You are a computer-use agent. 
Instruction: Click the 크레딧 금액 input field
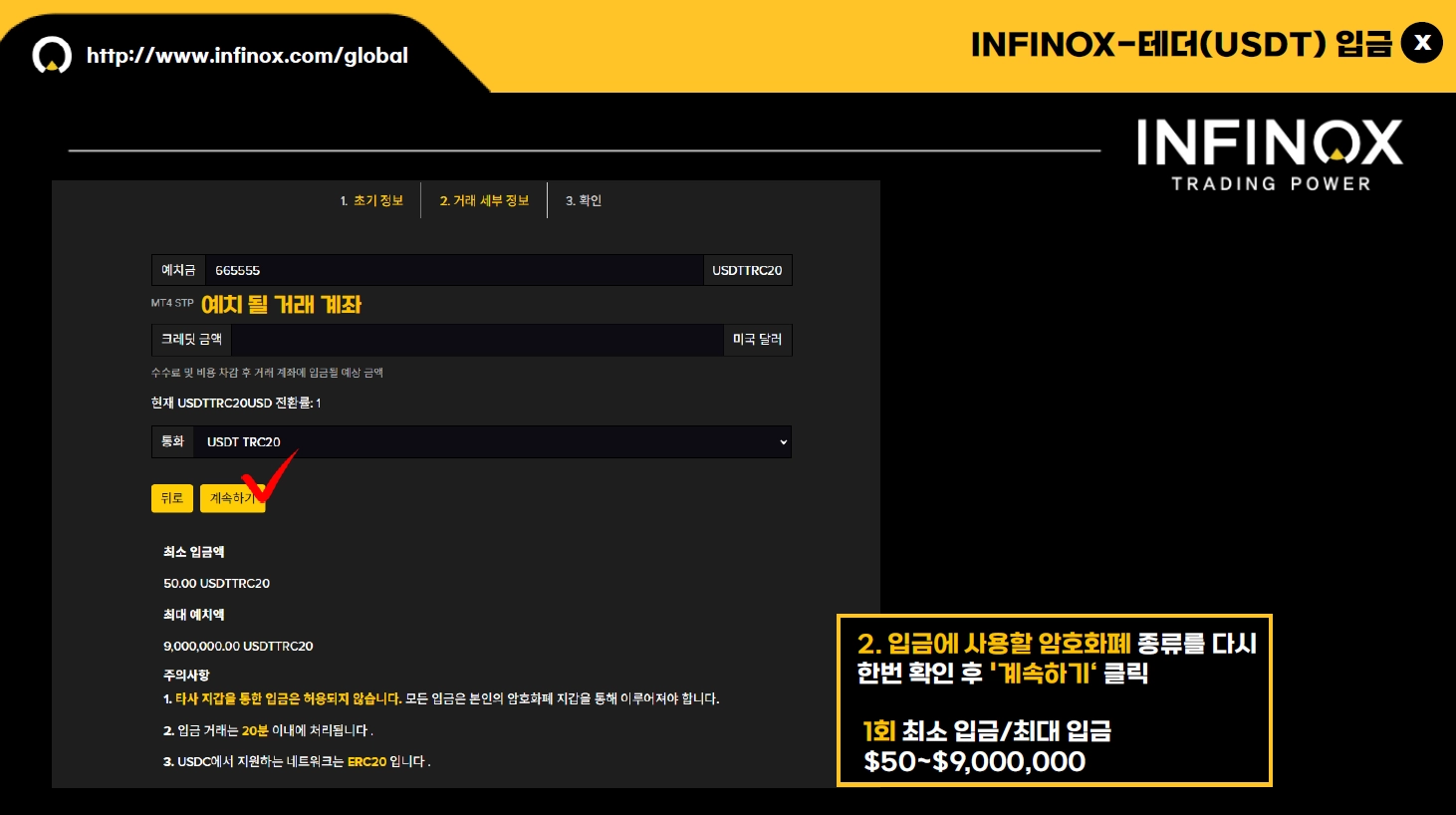(x=477, y=340)
